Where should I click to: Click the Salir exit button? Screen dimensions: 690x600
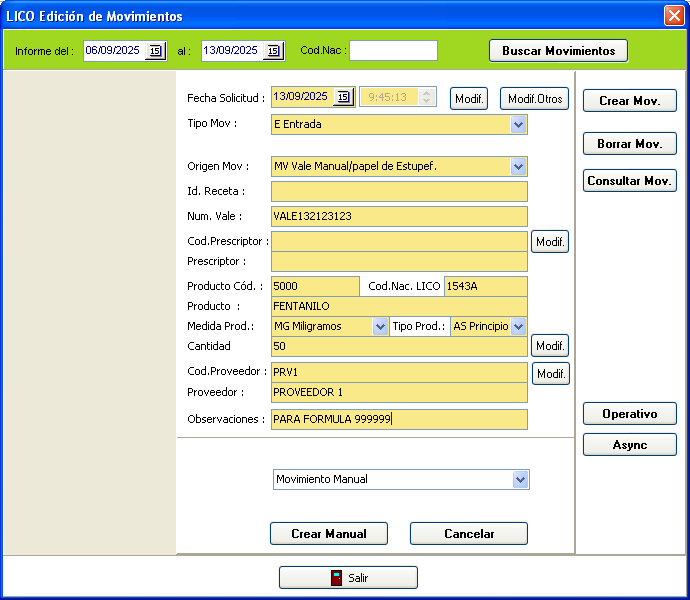(348, 578)
